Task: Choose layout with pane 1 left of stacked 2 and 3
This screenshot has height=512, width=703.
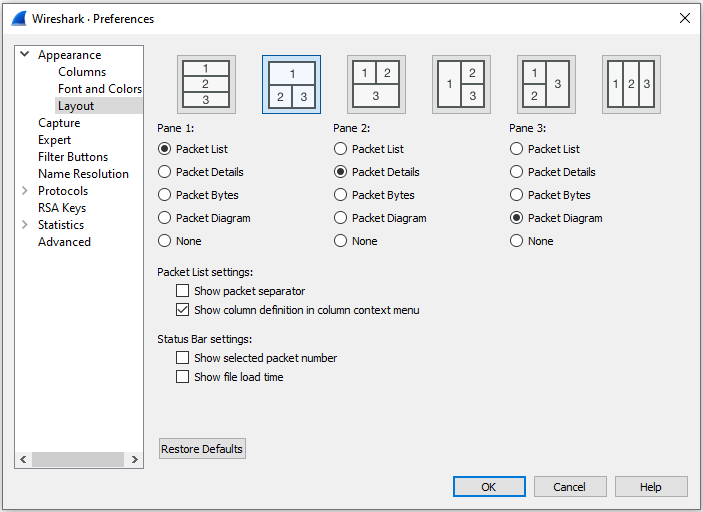Action: [461, 84]
